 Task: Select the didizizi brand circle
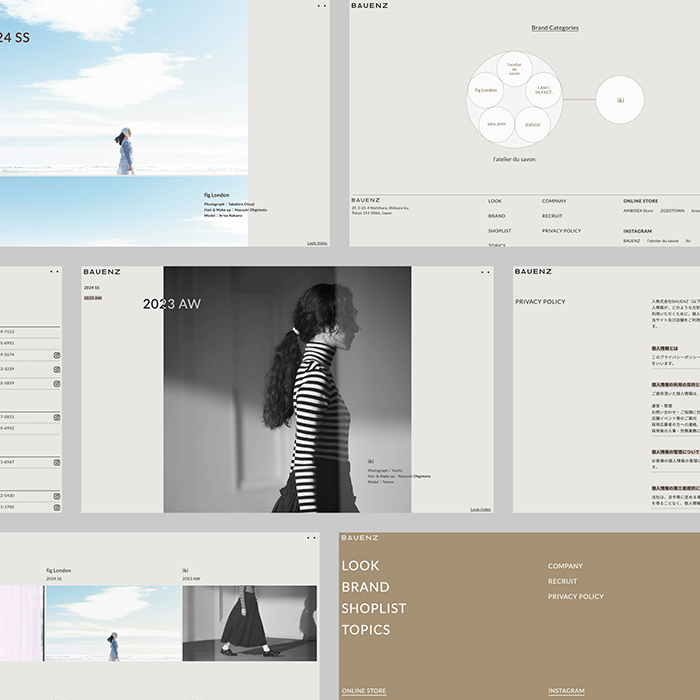pos(533,125)
